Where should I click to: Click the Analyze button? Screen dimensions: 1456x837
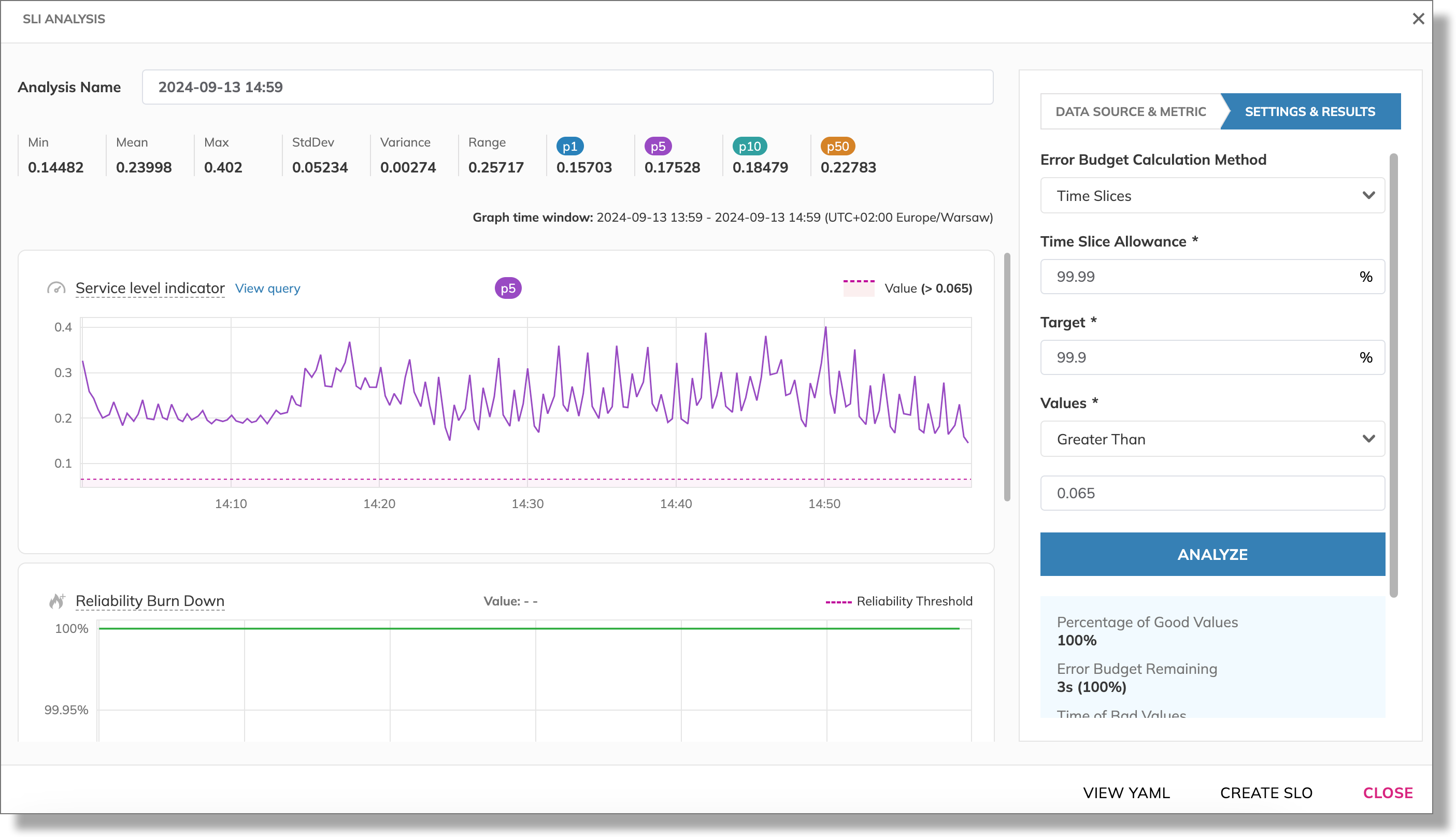tap(1212, 554)
